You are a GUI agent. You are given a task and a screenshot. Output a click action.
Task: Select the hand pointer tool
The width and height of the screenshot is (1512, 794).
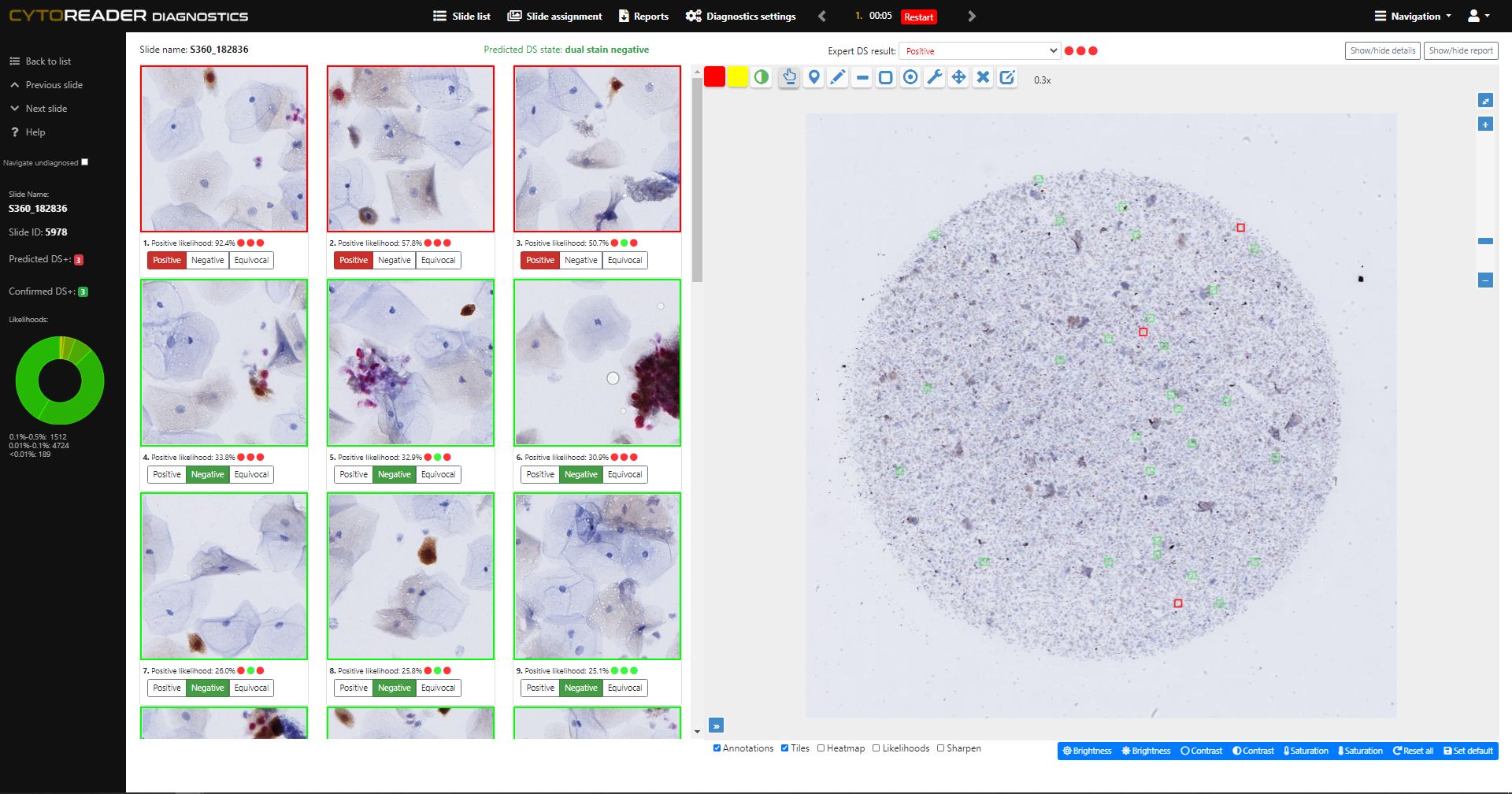(x=789, y=77)
